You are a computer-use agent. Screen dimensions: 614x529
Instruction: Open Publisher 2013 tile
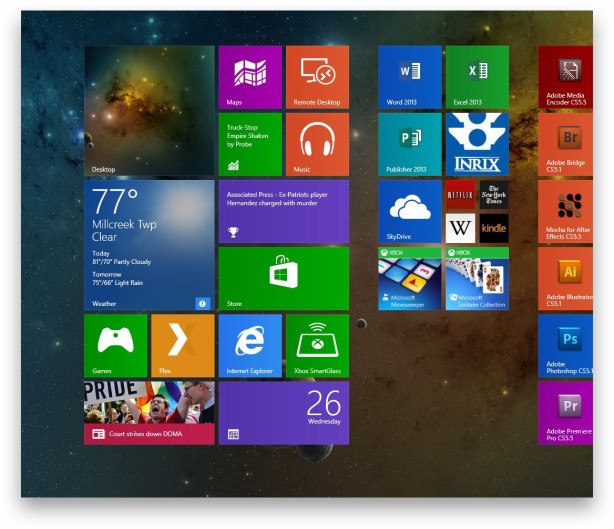[410, 144]
